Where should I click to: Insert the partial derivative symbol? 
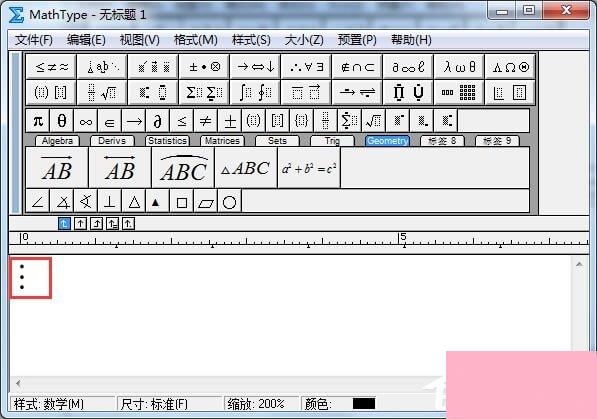click(x=158, y=121)
